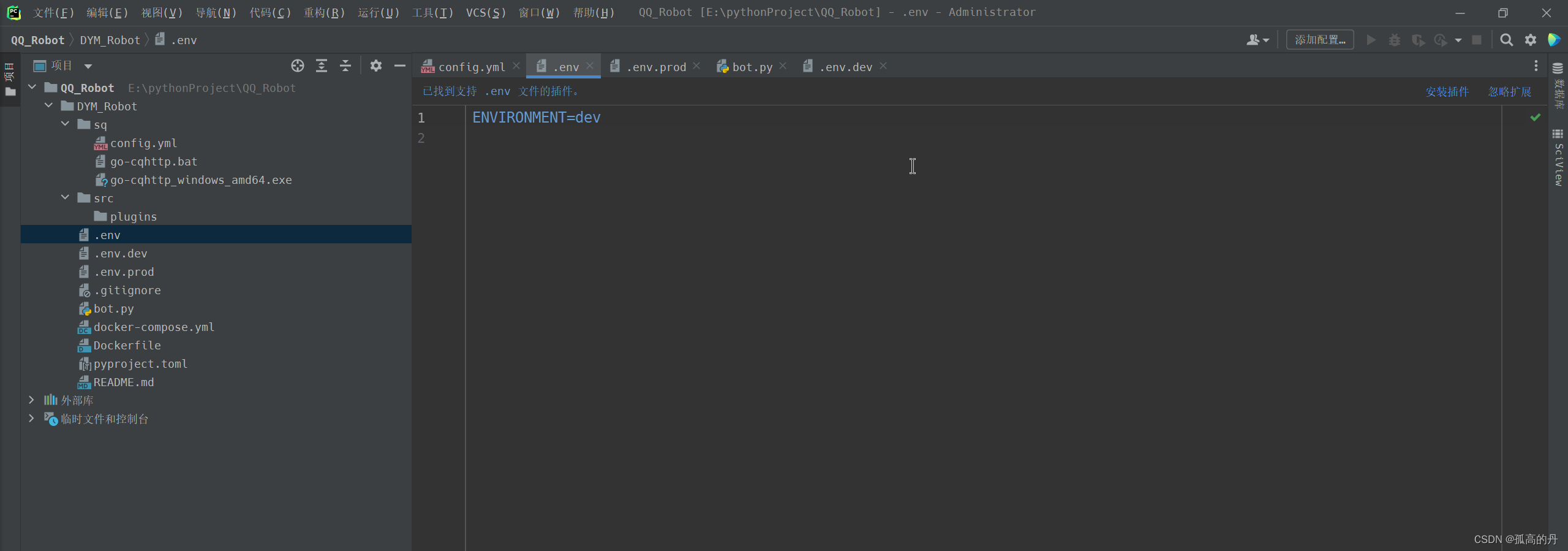Screen dimensions: 1568x551
Task: Open the 编辑(E) menu
Action: pos(107,12)
